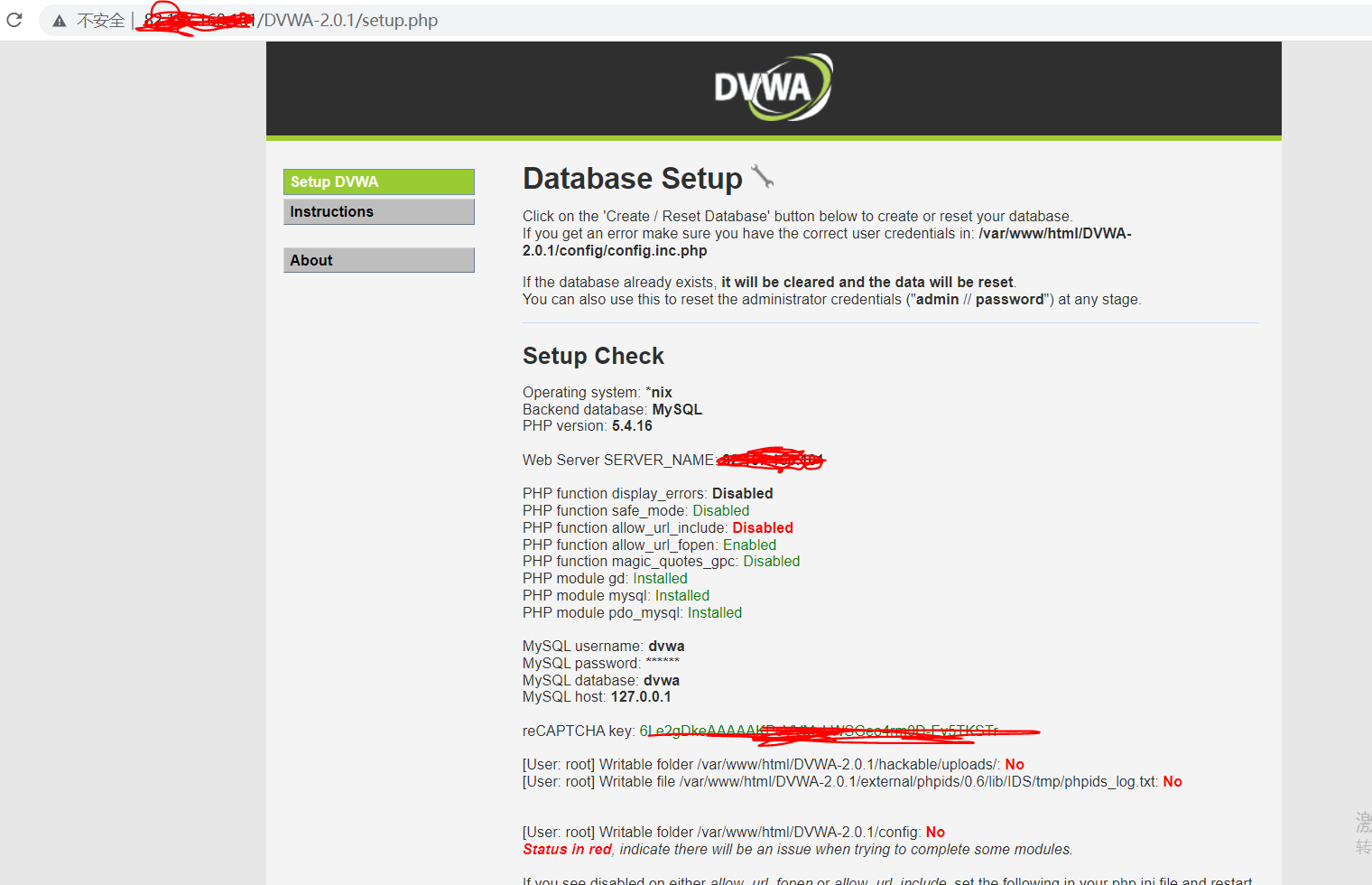
Task: Click the phpids_log.txt No status
Action: [x=1173, y=782]
